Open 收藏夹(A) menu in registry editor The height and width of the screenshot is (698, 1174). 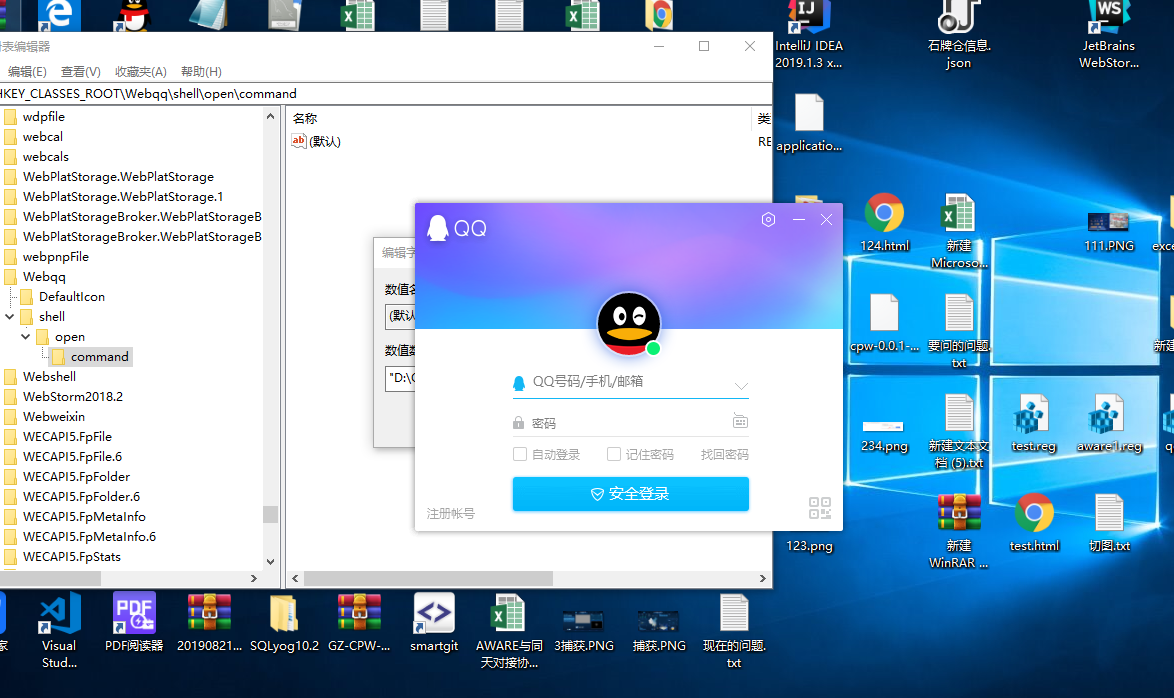pos(141,72)
